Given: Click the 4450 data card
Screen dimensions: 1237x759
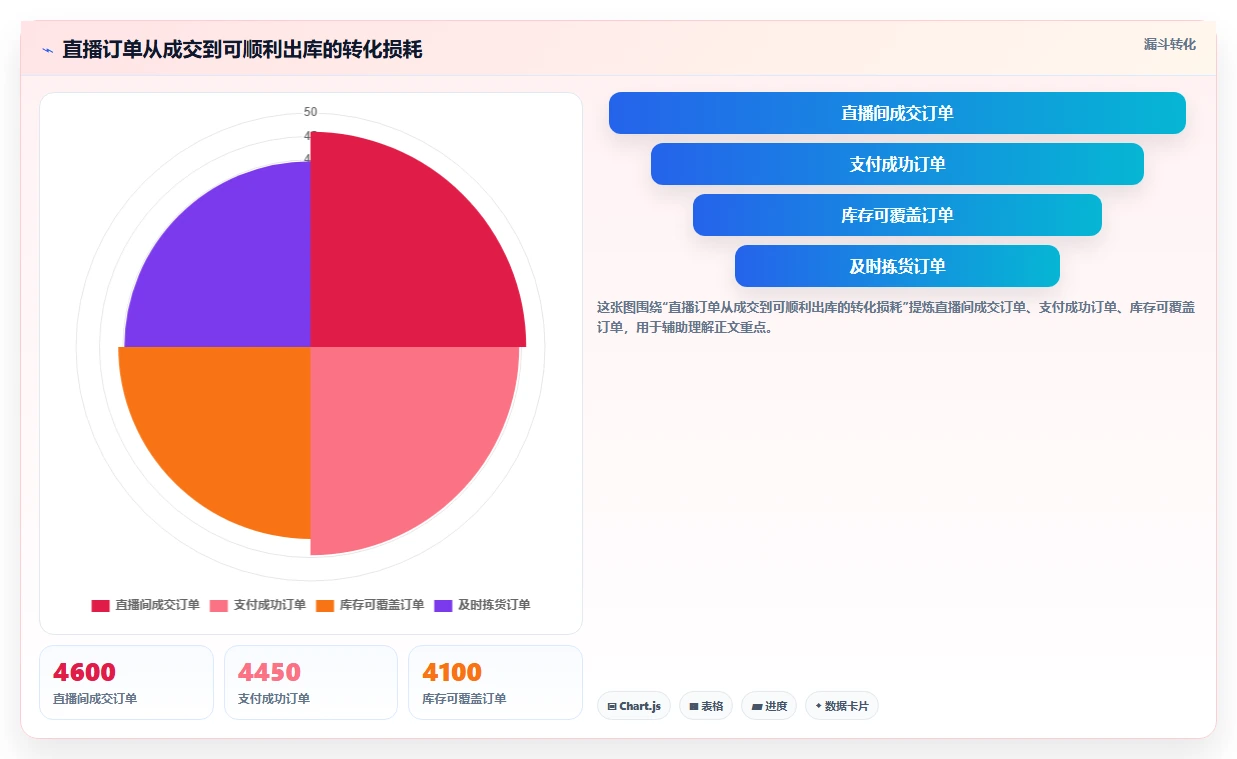Looking at the screenshot, I should (311, 682).
